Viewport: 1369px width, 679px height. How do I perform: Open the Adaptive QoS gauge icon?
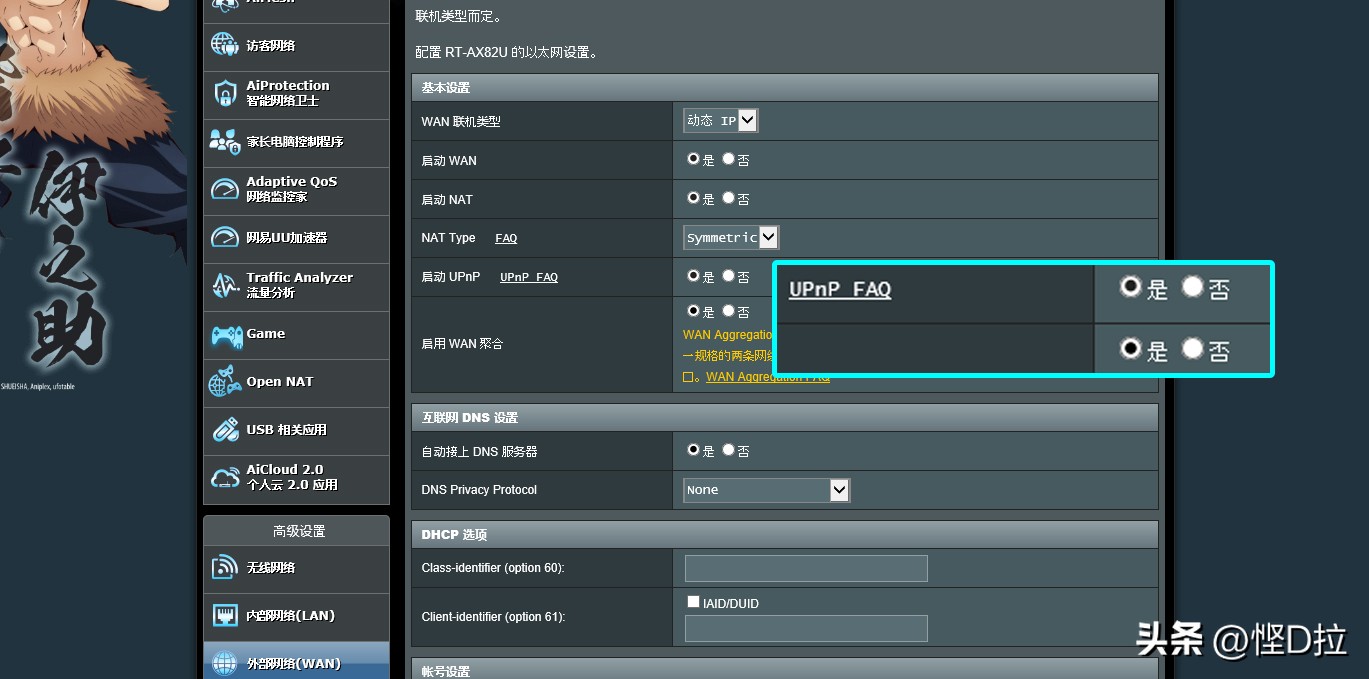(x=224, y=190)
